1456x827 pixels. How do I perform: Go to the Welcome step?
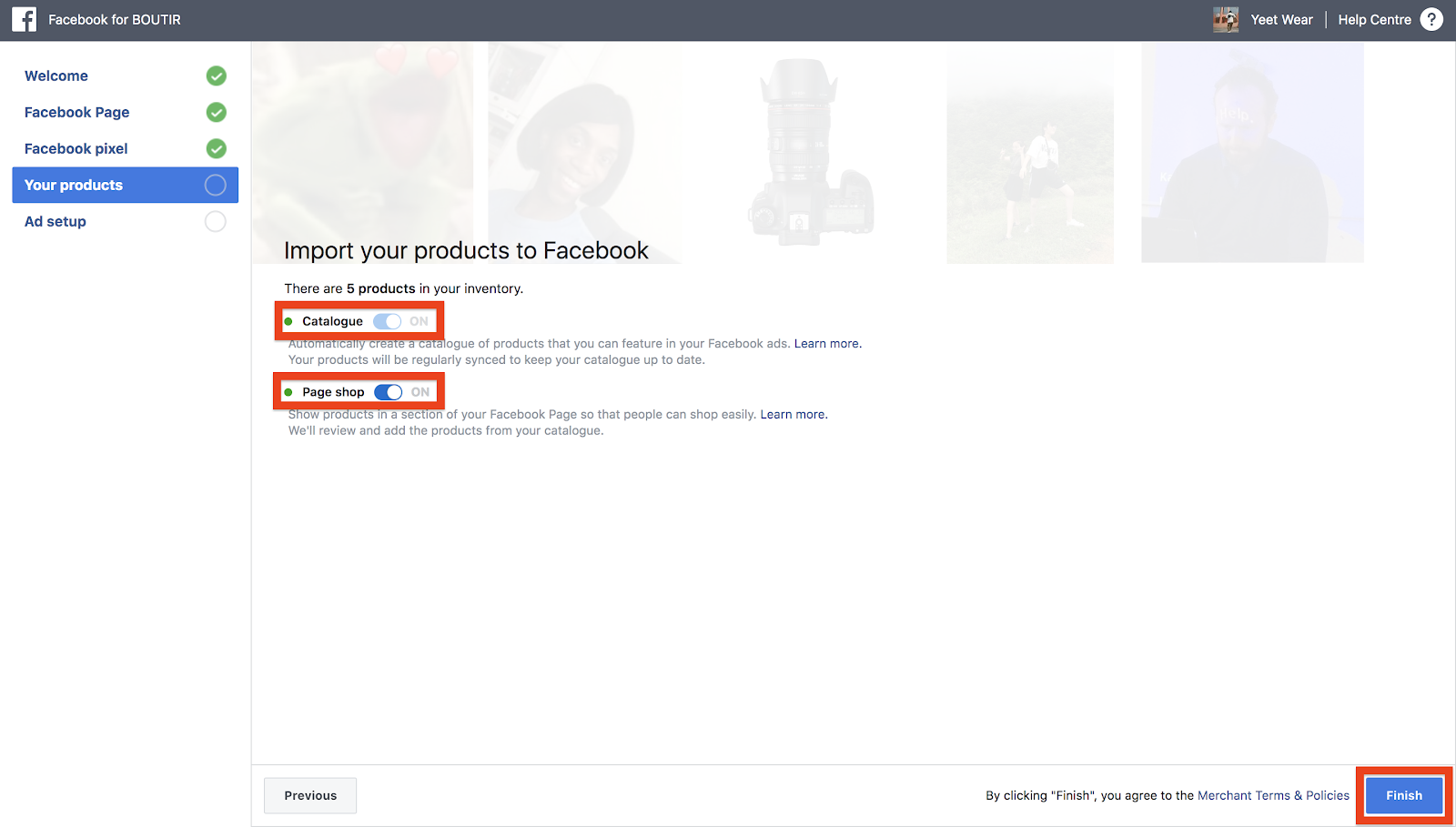[x=56, y=76]
